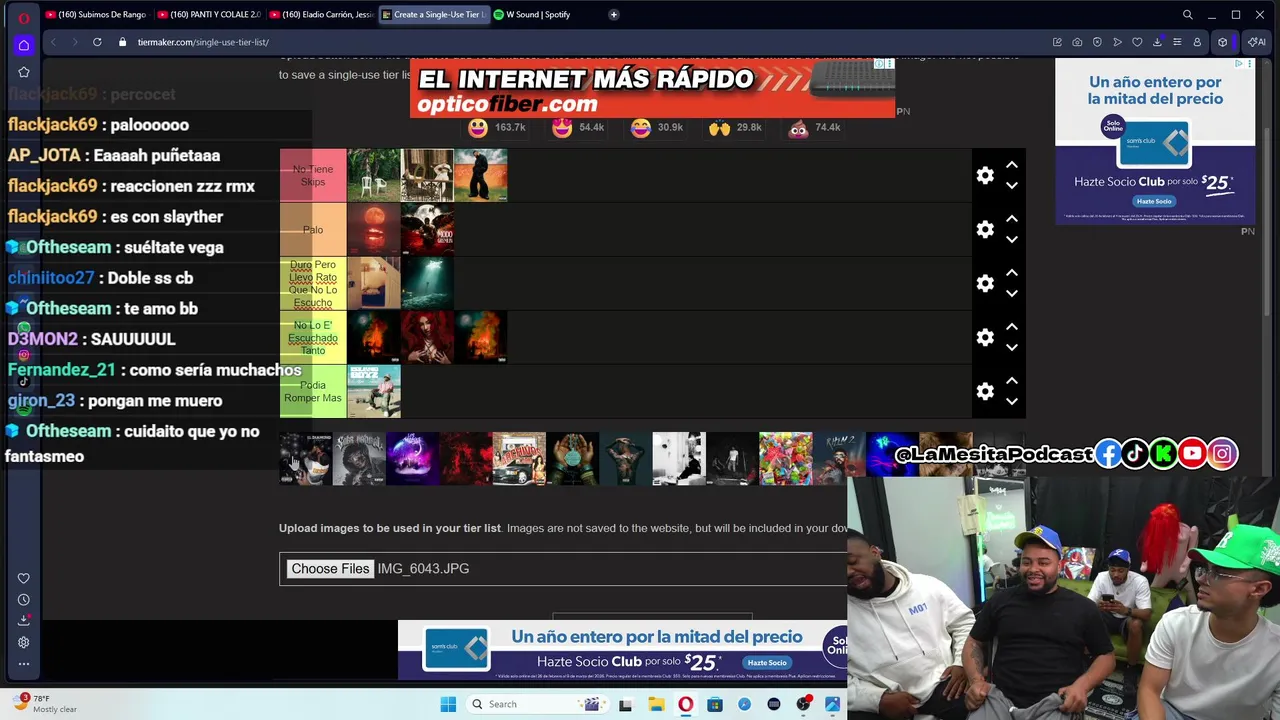Move Duro Pero Llevo Rato tier up
This screenshot has width=1280, height=720.
coord(1011,273)
